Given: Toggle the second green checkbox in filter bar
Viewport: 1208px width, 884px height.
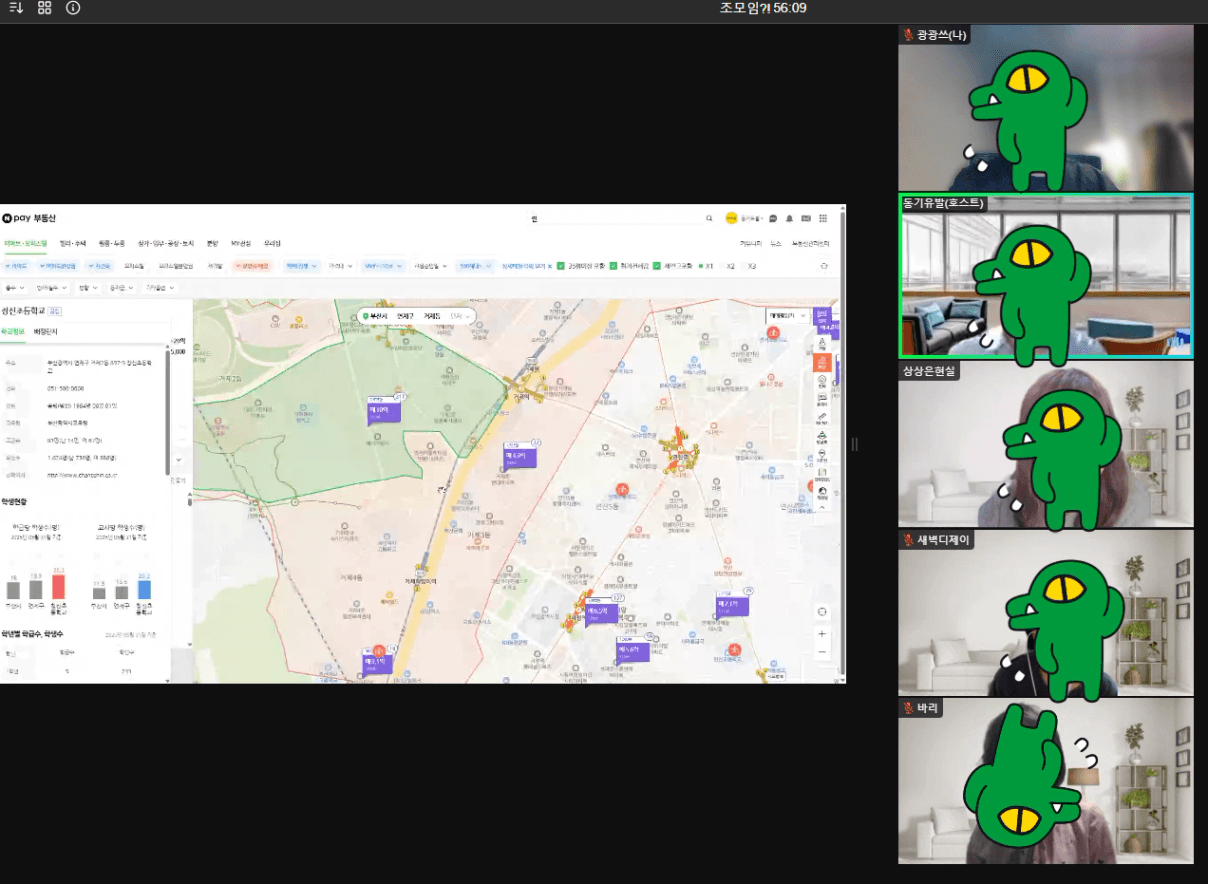Looking at the screenshot, I should pyautogui.click(x=613, y=266).
